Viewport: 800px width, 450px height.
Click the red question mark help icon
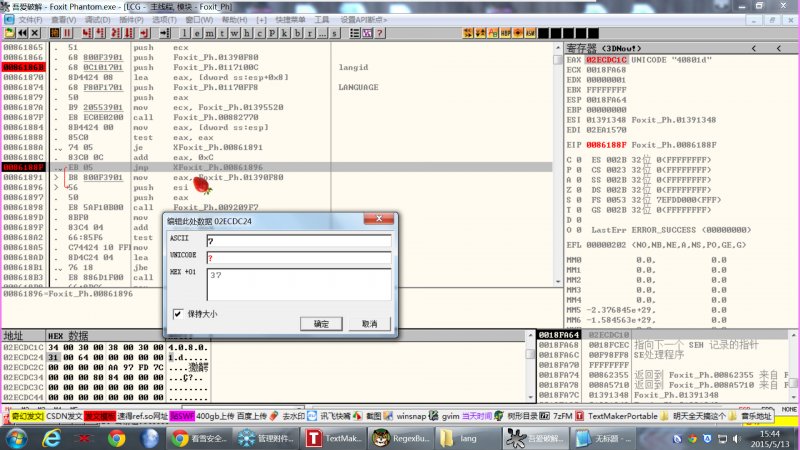click(x=380, y=33)
